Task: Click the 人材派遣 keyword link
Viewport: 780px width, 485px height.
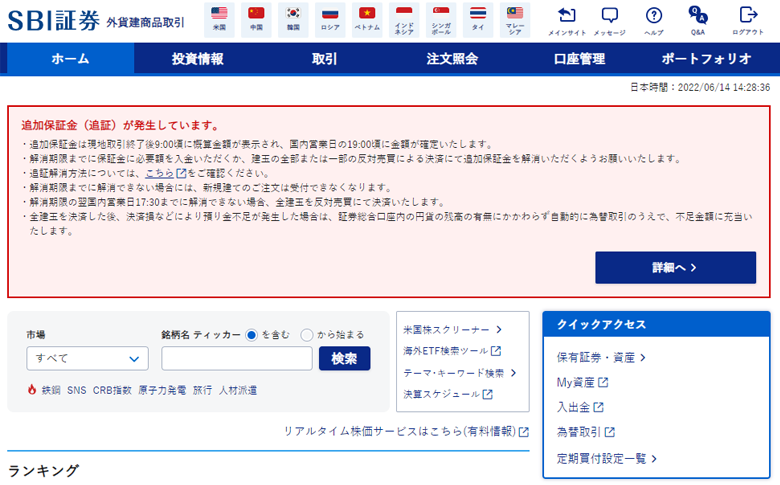Action: click(238, 390)
